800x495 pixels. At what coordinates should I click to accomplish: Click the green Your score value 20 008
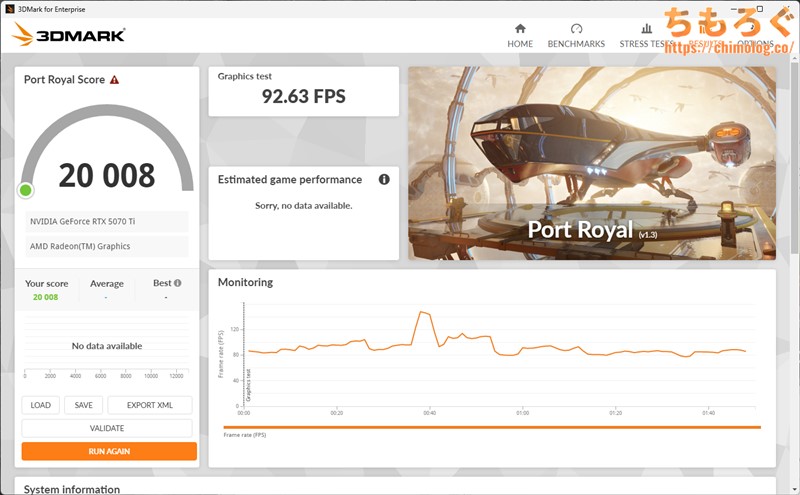click(x=45, y=297)
